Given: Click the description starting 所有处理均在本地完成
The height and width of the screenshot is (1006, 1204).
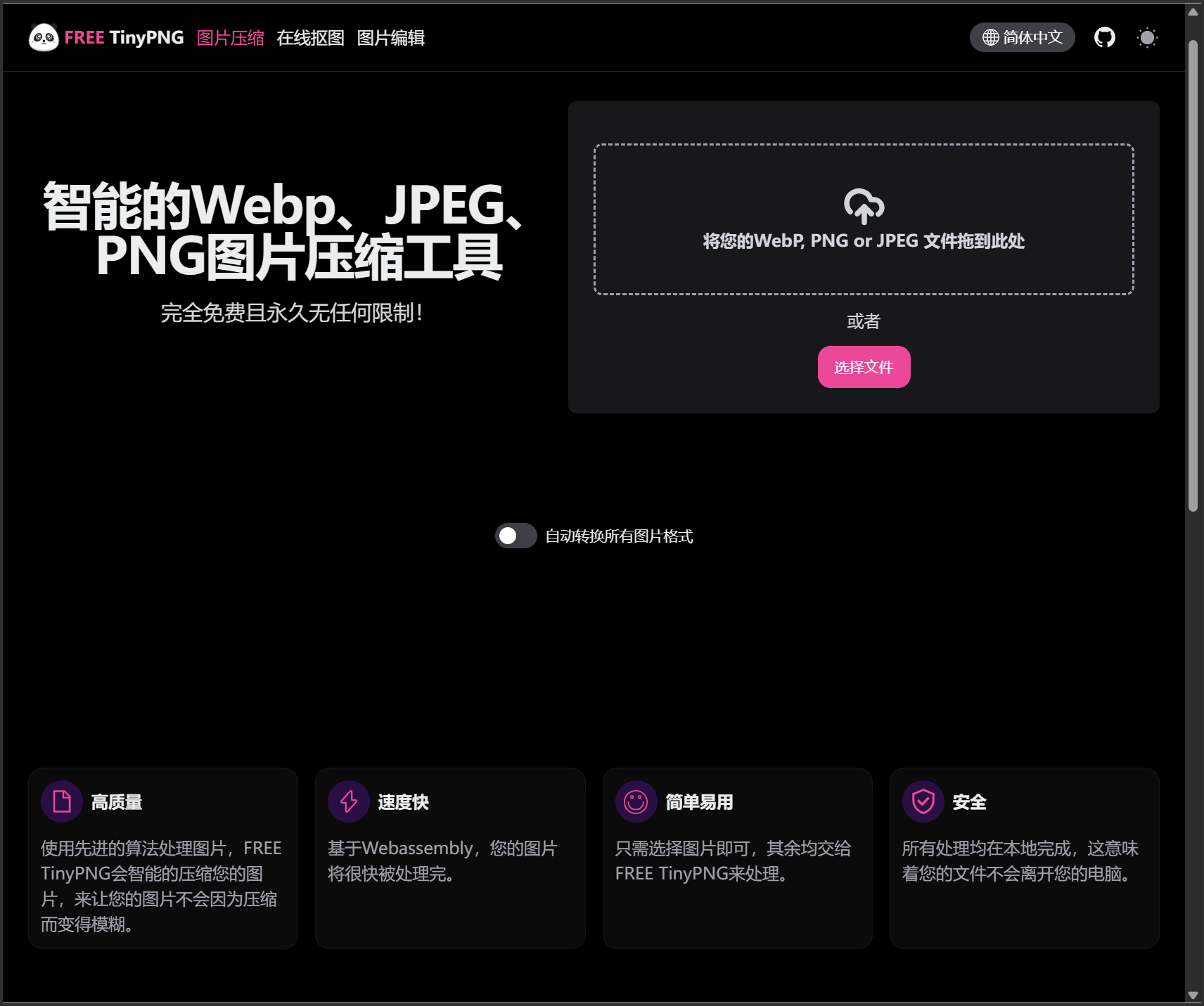Looking at the screenshot, I should (1020, 861).
